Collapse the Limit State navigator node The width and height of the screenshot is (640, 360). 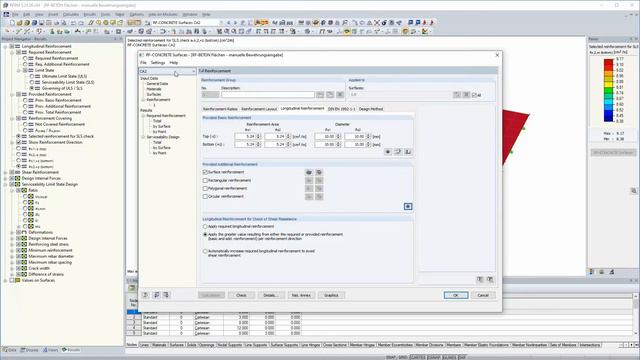tap(19, 70)
